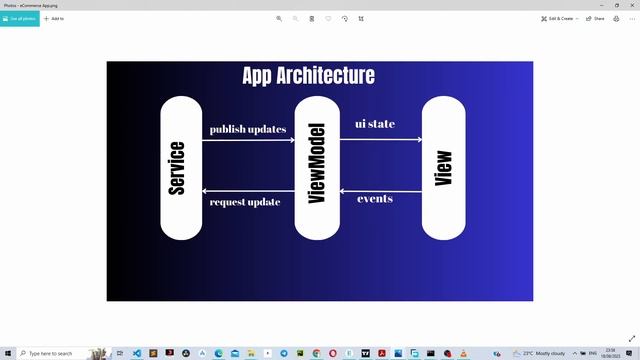Print the photo using printer icon
The width and height of the screenshot is (640, 360).
point(616,19)
